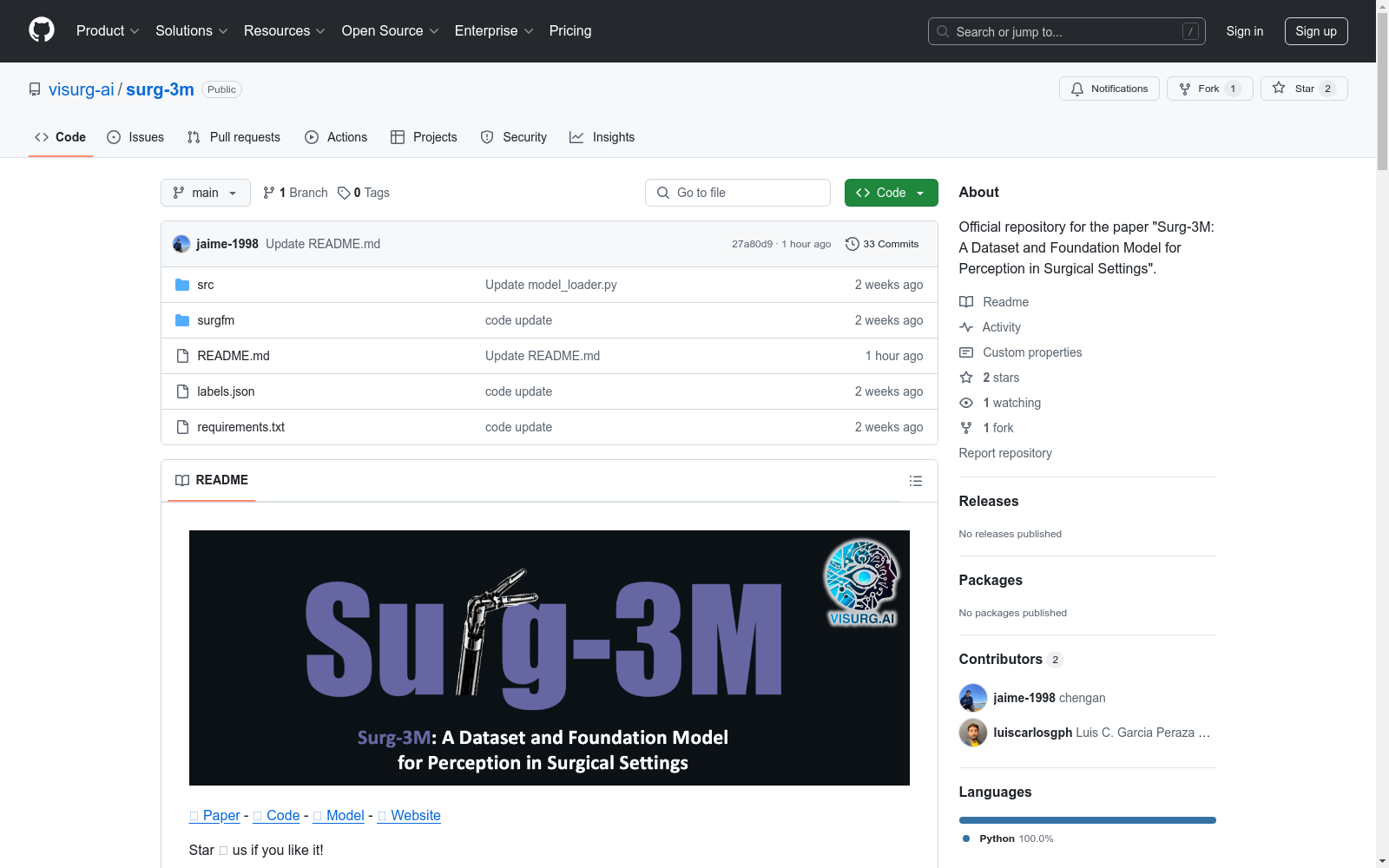1389x868 pixels.
Task: Click jaime-1998 contributor avatar
Action: (x=973, y=698)
